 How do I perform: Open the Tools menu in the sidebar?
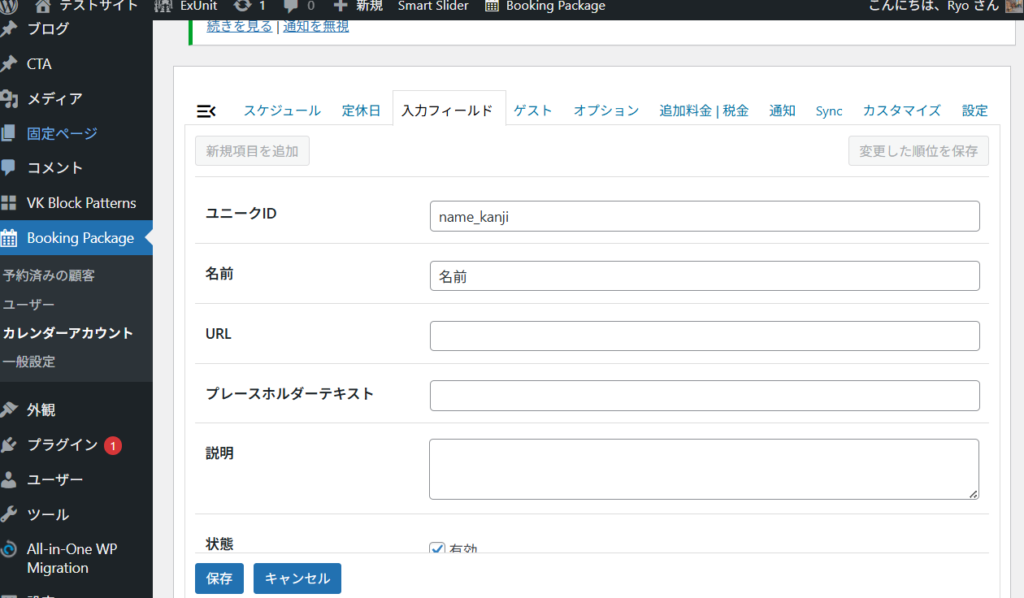pyautogui.click(x=48, y=514)
